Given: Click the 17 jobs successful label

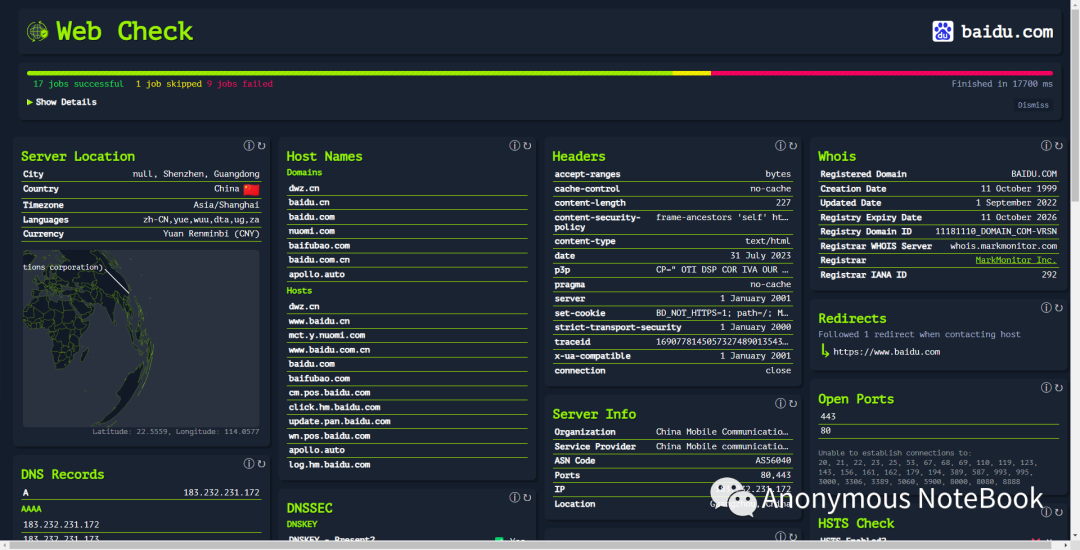Looking at the screenshot, I should pyautogui.click(x=79, y=84).
